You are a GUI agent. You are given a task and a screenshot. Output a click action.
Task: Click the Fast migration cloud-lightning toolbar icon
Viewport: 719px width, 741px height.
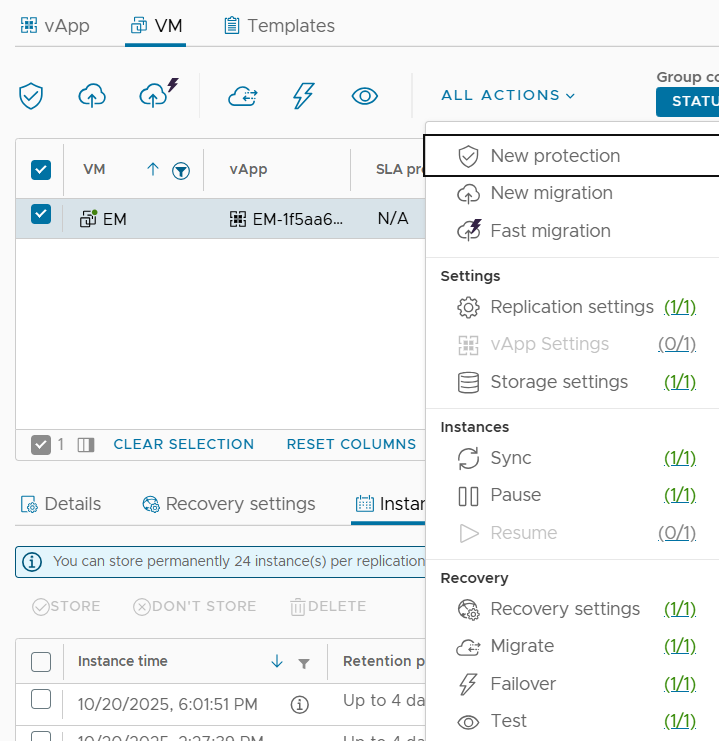point(156,94)
